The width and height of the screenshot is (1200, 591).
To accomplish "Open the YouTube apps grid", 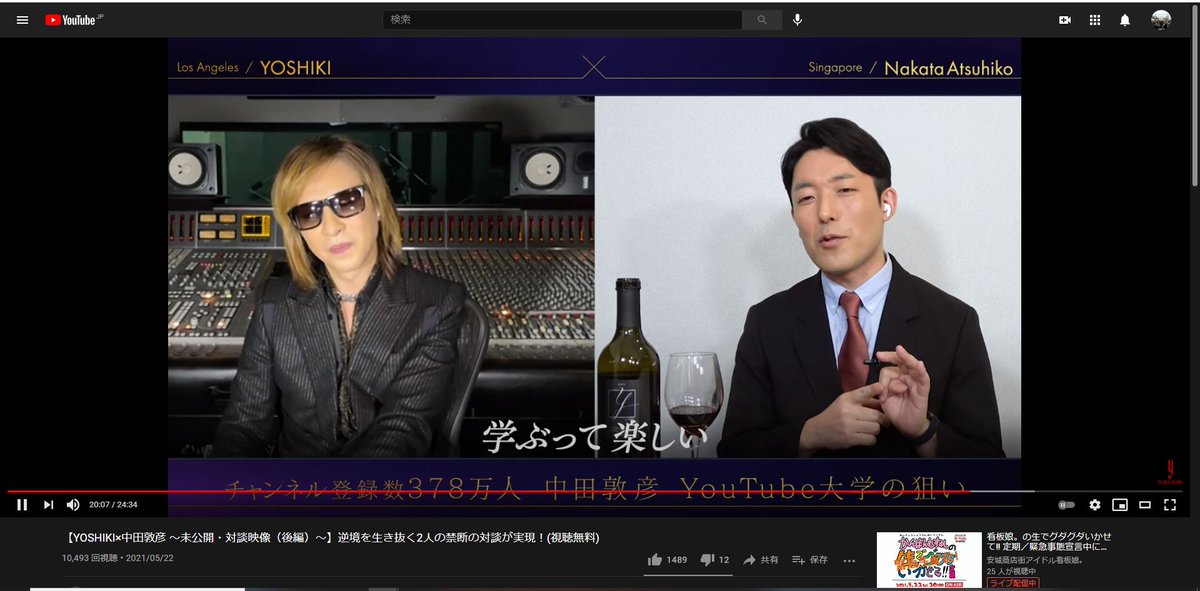I will (x=1095, y=20).
